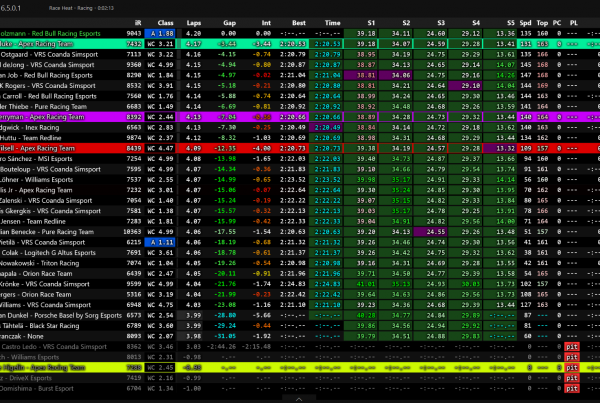
Task: Sort by the Class column header
Action: pos(165,23)
